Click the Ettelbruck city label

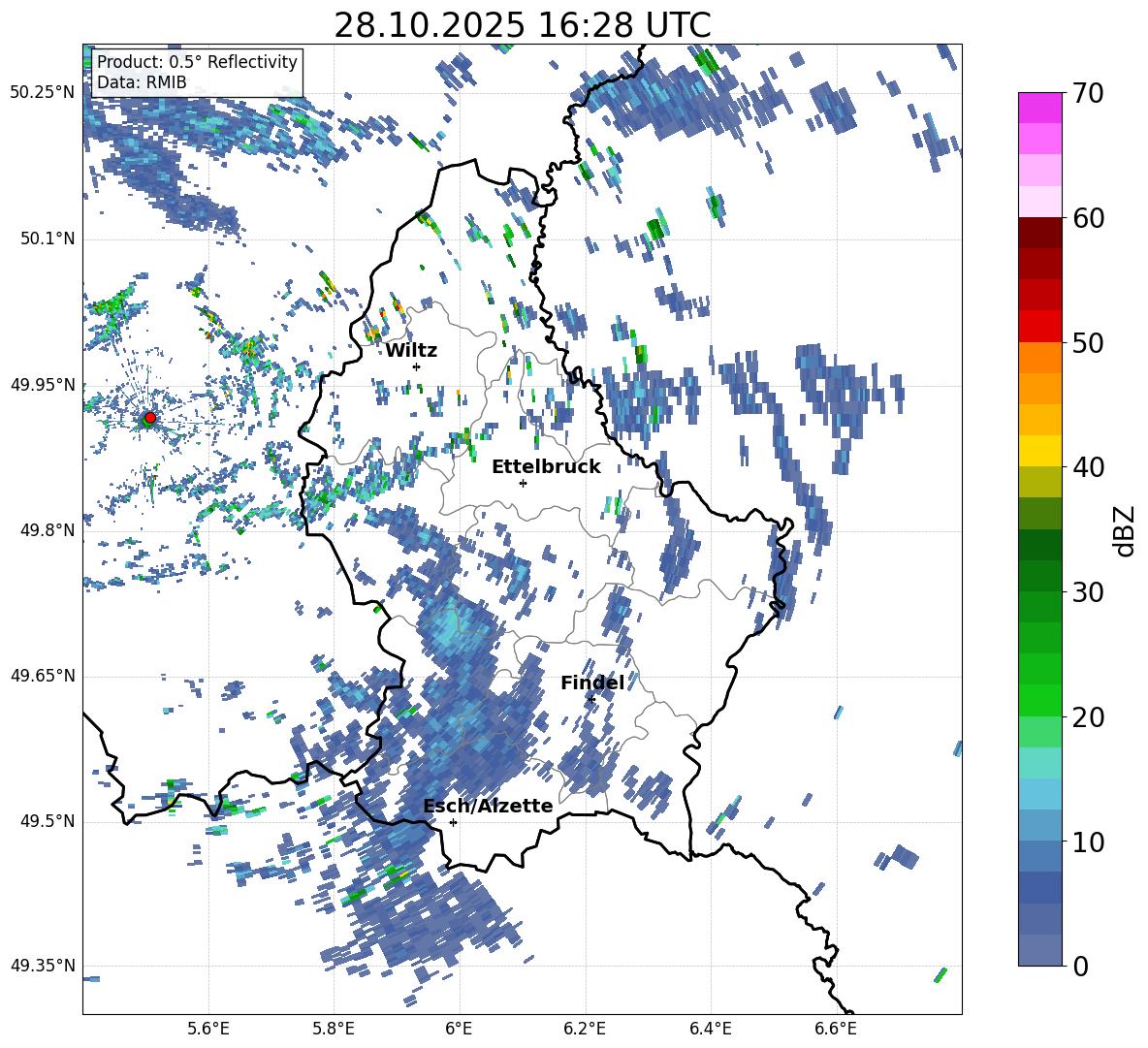coord(546,467)
